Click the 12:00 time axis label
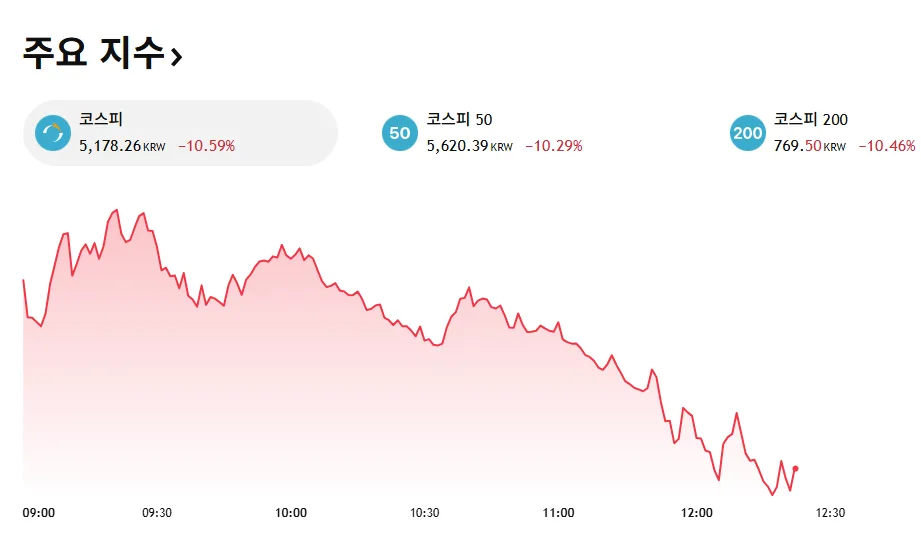 [x=697, y=513]
